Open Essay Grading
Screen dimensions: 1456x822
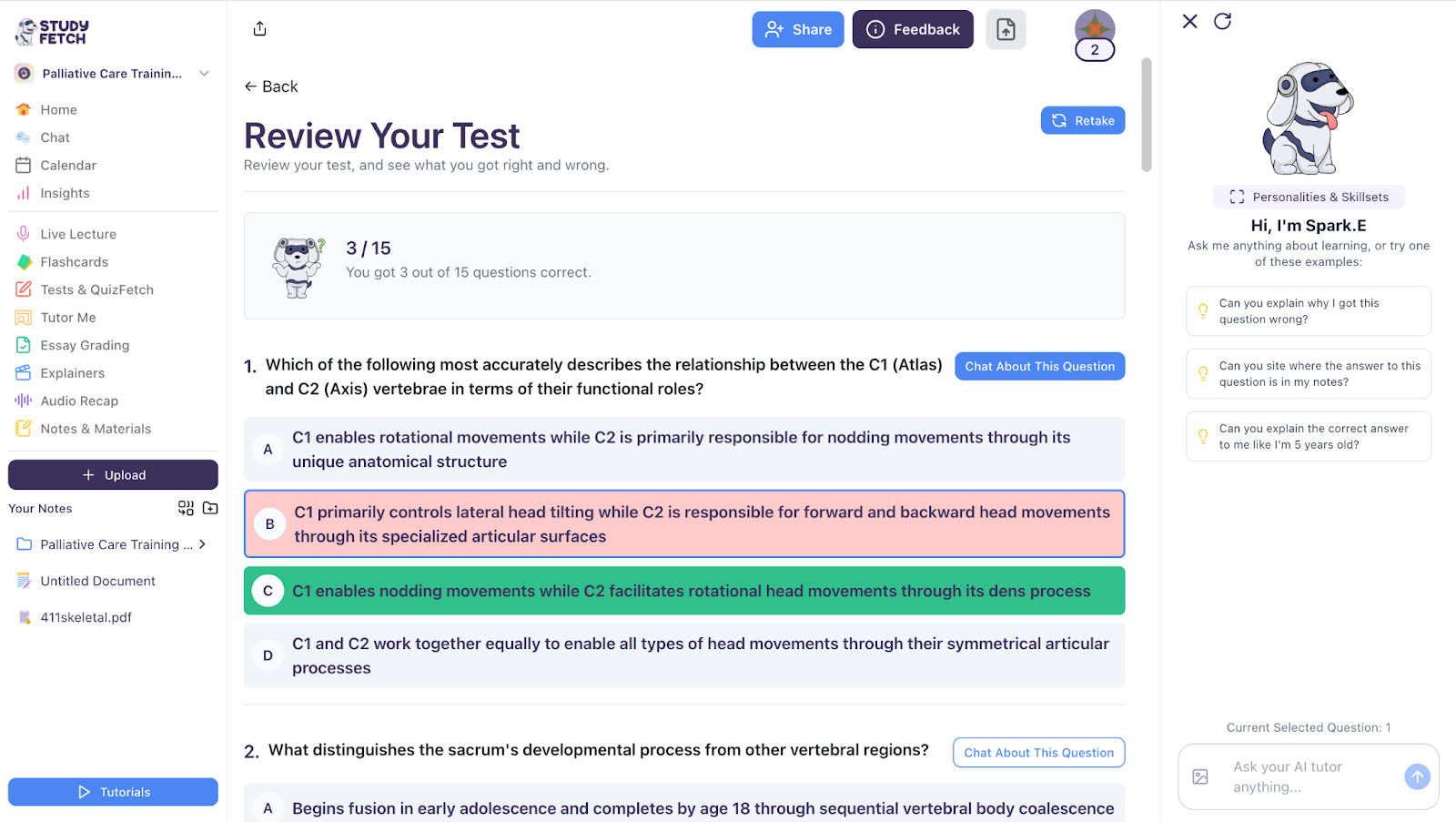coord(85,345)
